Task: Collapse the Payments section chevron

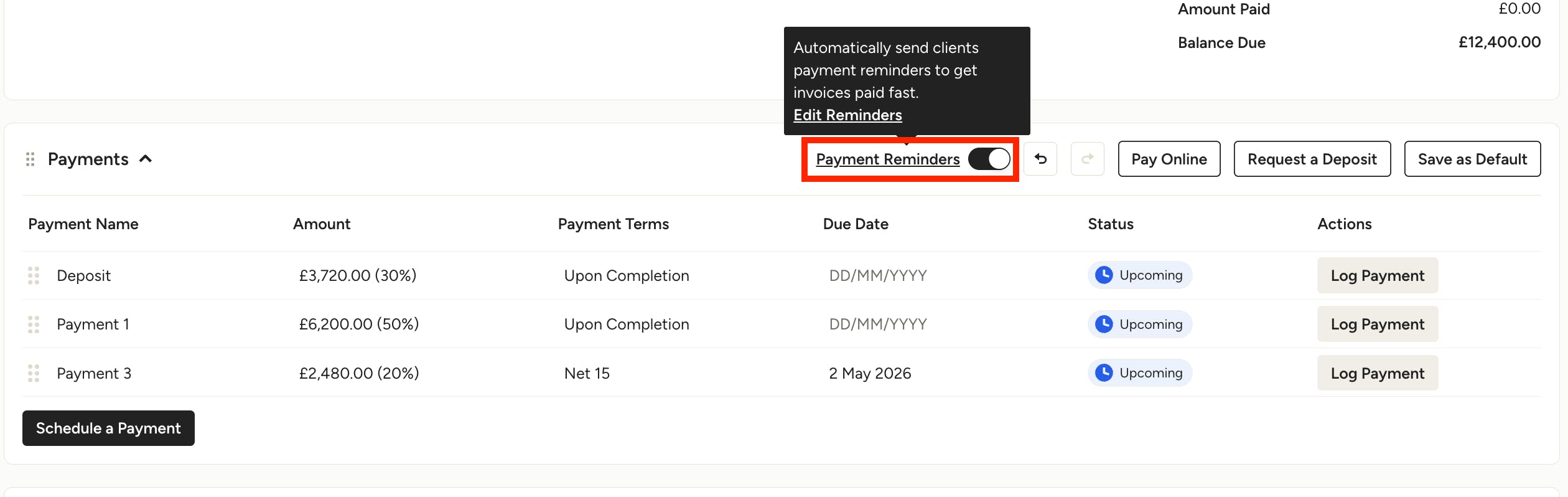Action: 146,159
